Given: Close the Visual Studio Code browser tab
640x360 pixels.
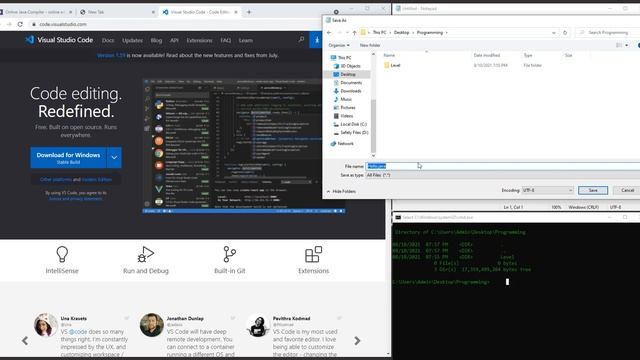Looking at the screenshot, I should [x=236, y=12].
